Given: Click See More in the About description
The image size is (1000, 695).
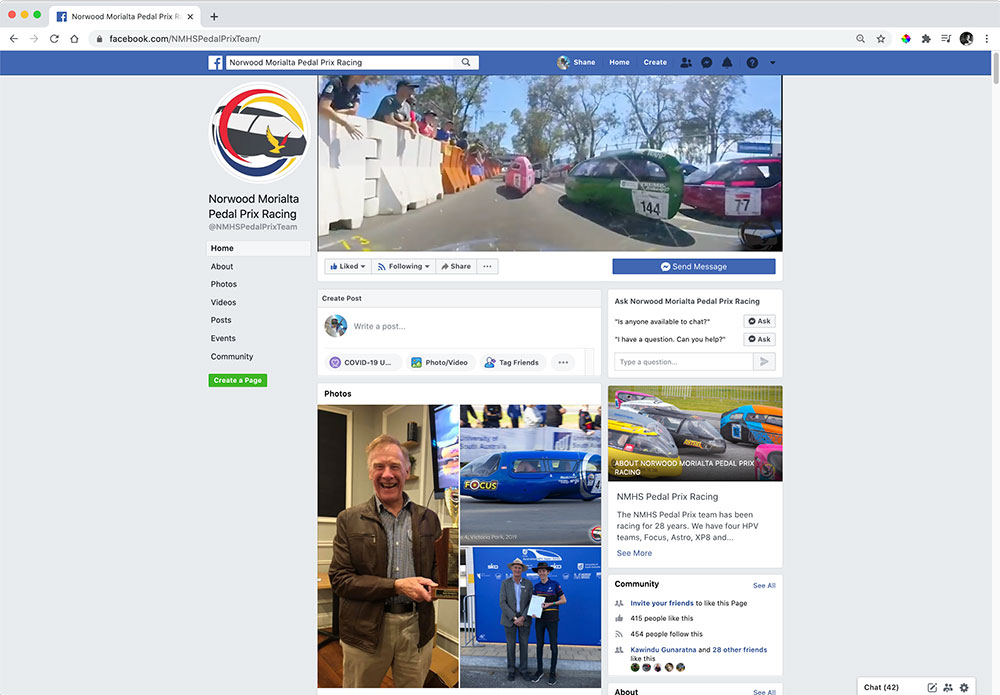Looking at the screenshot, I should pyautogui.click(x=635, y=553).
